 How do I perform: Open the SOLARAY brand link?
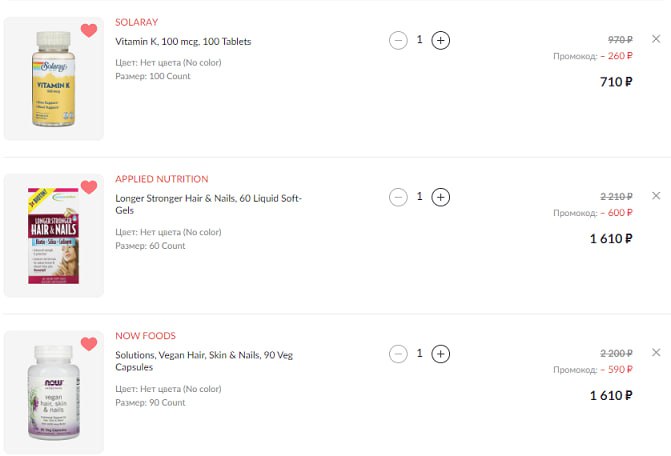(x=137, y=22)
